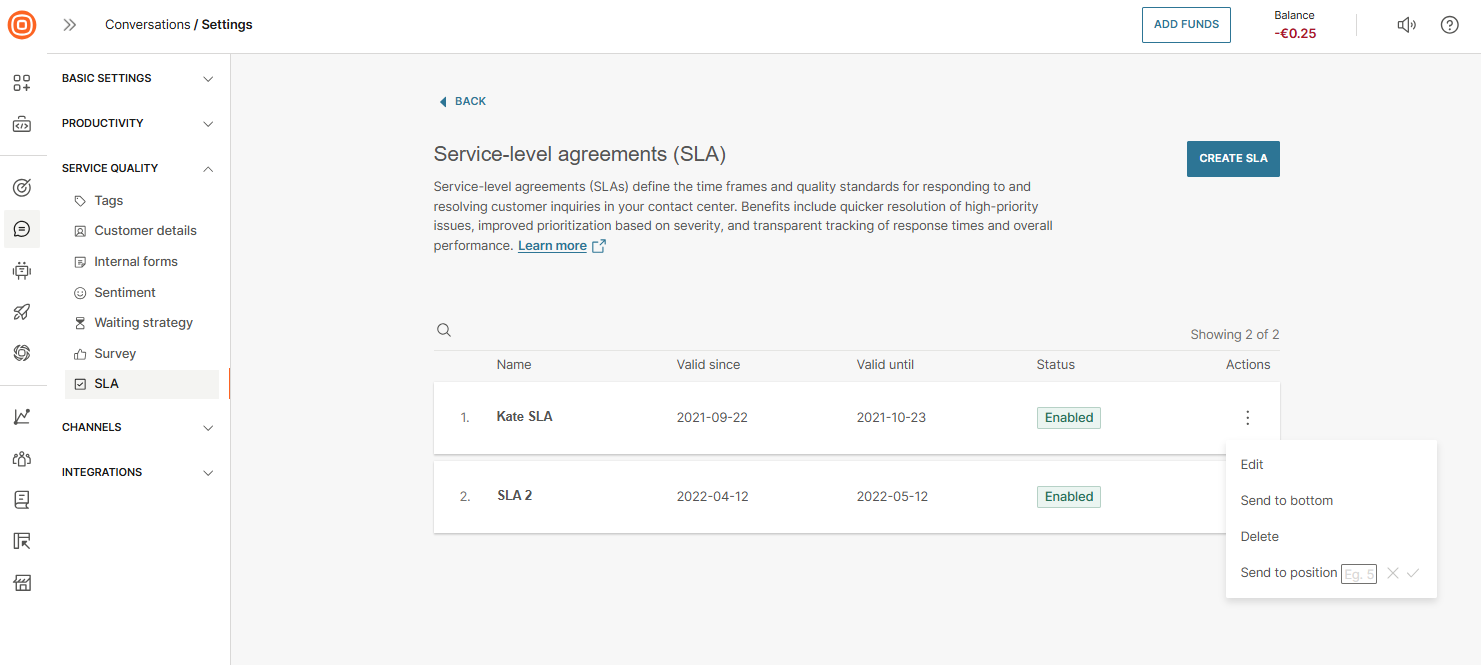Cancel send to position with X icon
This screenshot has width=1481, height=665.
[x=1392, y=573]
